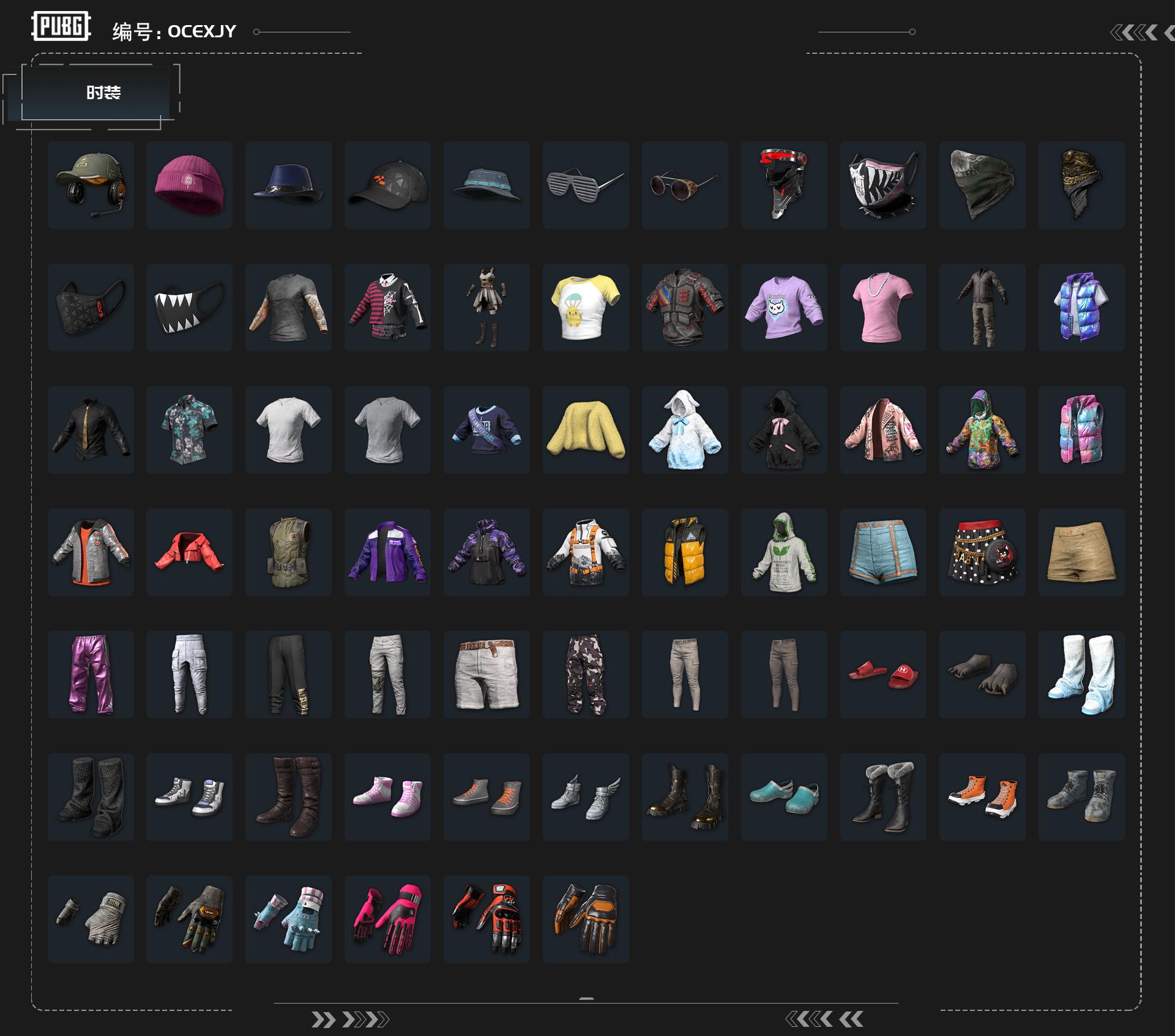This screenshot has height=1036, width=1175.
Task: Select the pink and black gloves
Action: pyautogui.click(x=388, y=920)
